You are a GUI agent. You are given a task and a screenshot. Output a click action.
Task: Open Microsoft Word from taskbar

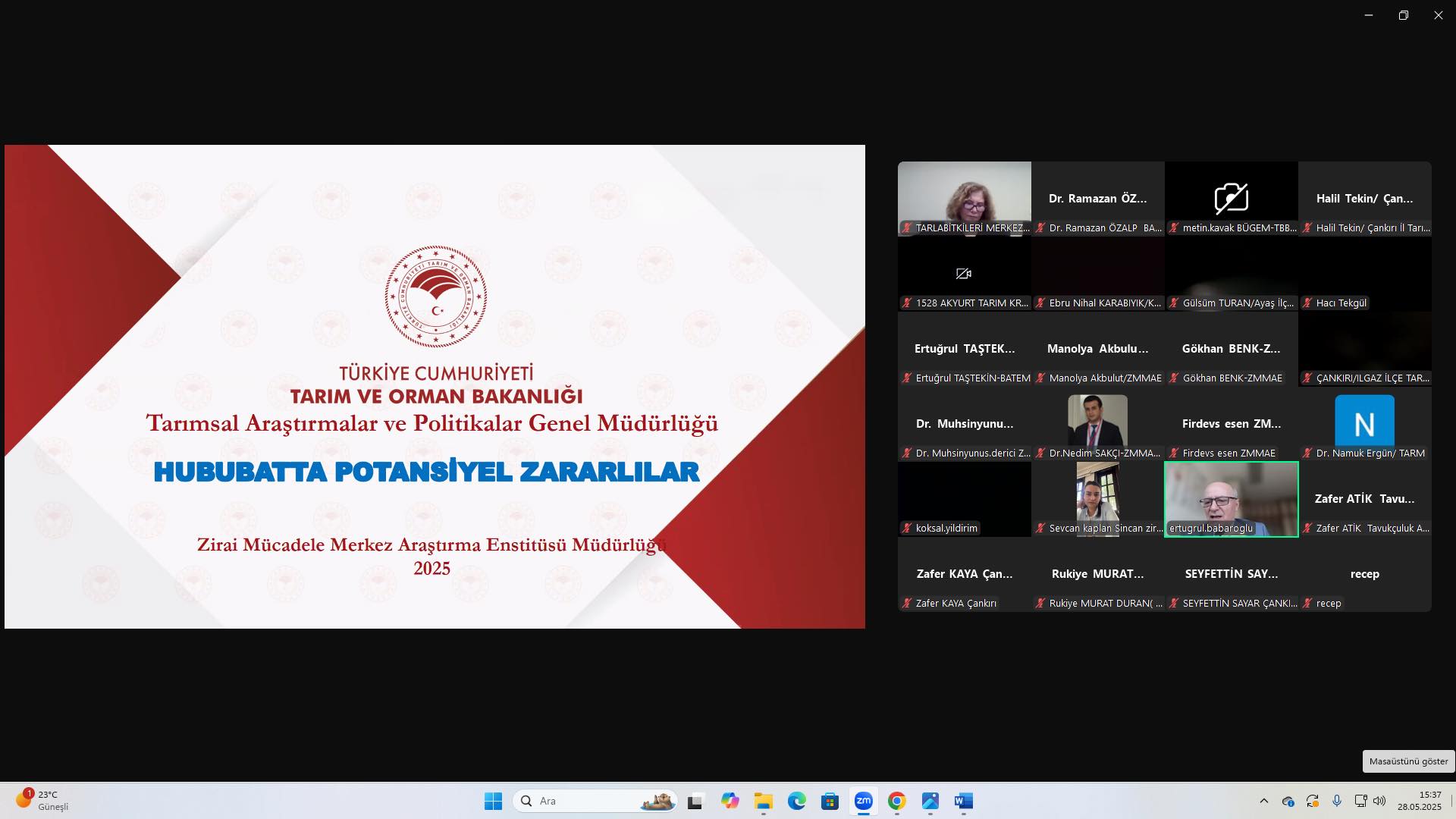coord(963,801)
